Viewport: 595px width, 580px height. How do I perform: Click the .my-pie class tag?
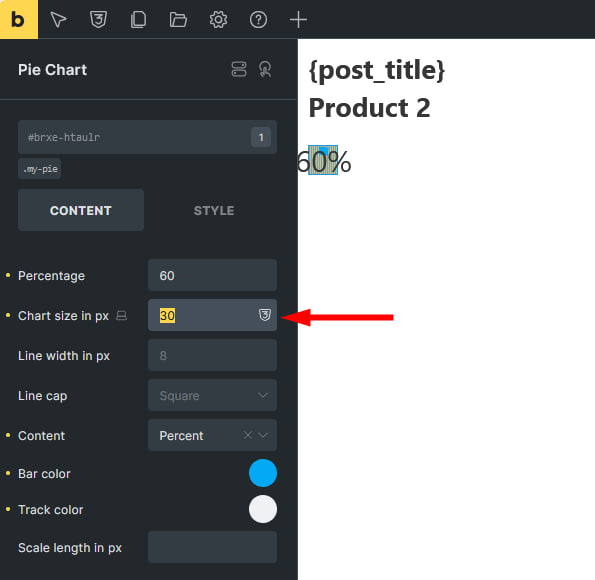40,169
